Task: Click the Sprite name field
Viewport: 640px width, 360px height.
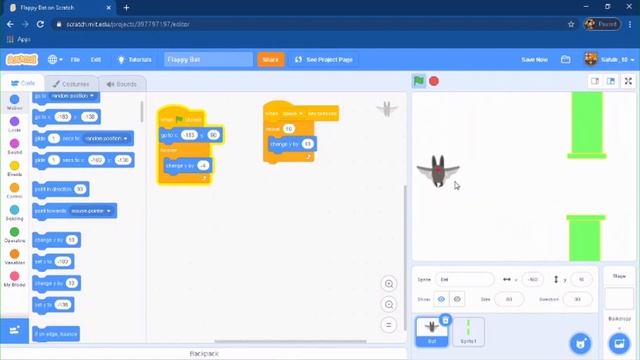Action: pos(464,280)
